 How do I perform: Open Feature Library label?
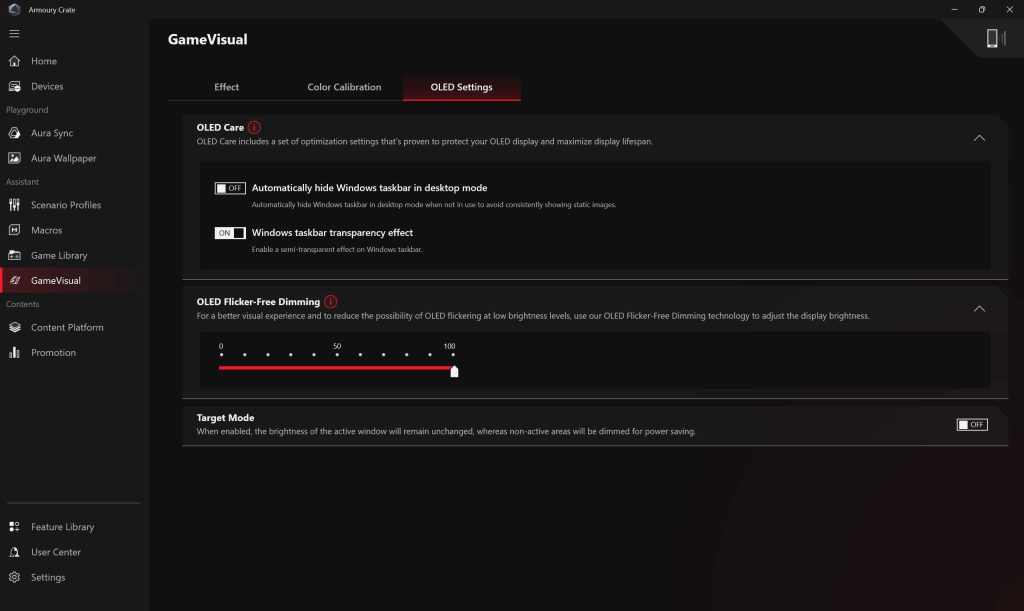click(63, 527)
